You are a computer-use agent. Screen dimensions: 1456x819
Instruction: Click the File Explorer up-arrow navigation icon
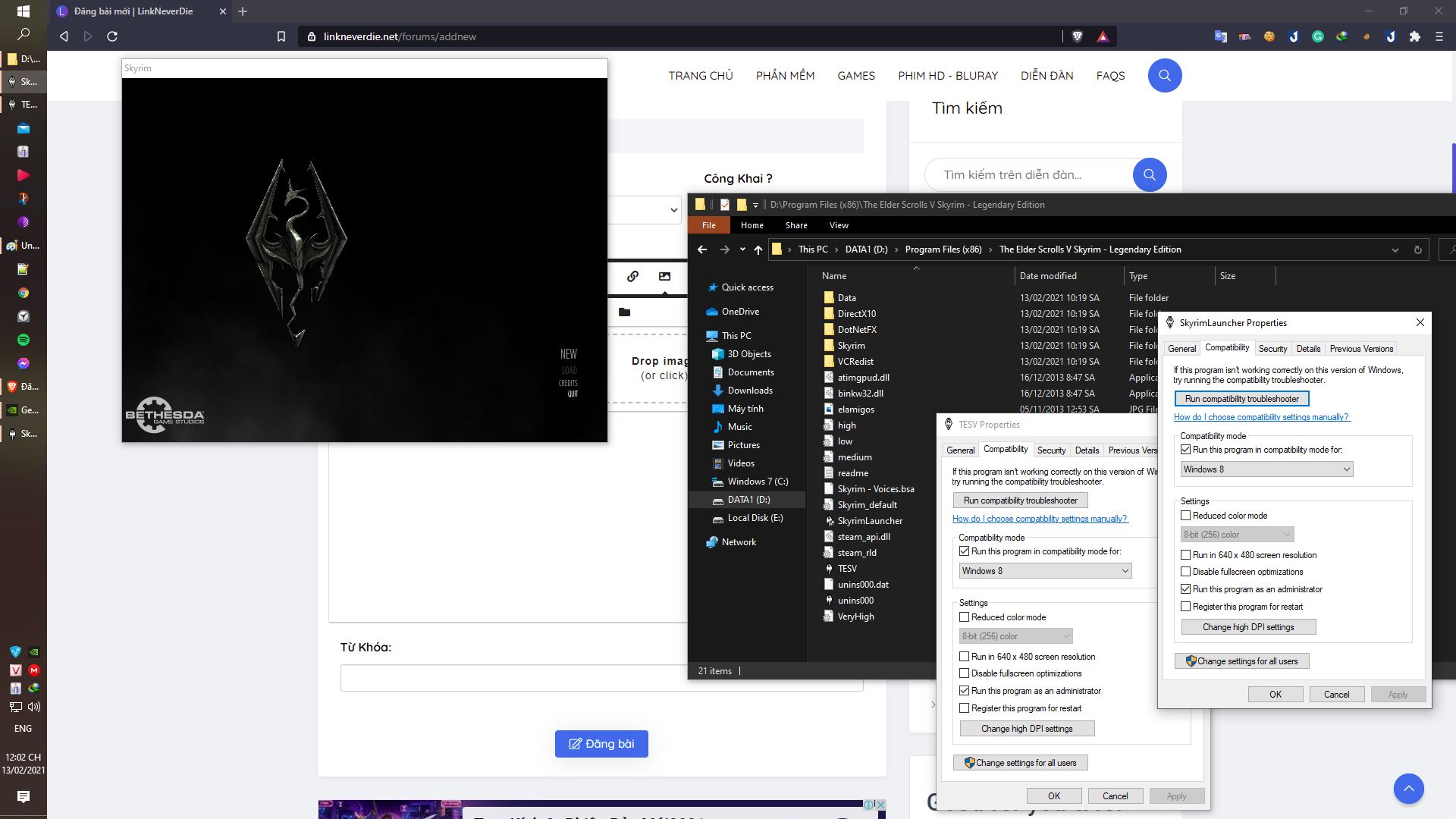tap(758, 249)
